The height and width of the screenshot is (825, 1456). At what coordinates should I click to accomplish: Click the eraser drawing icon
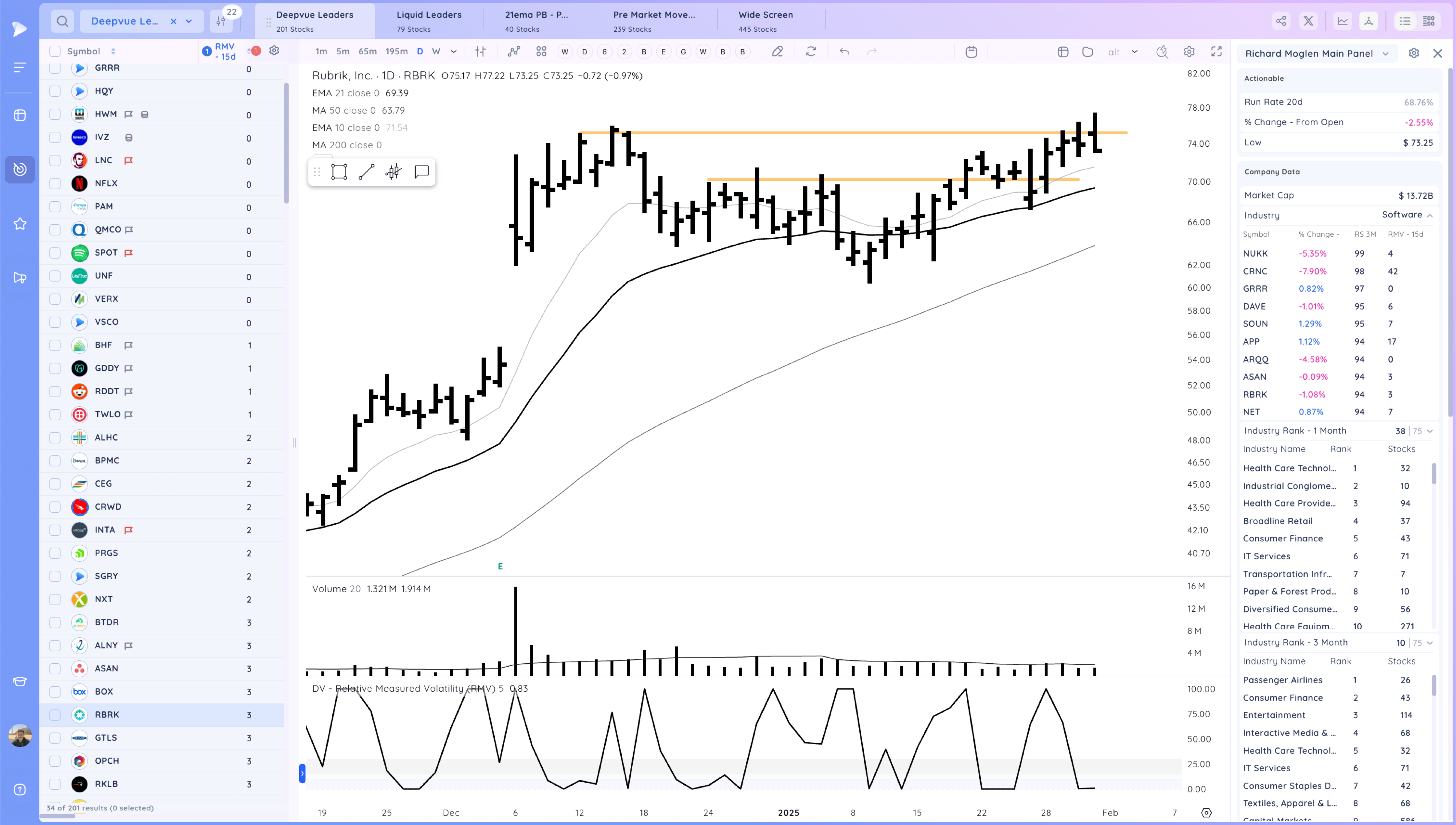pos(777,52)
